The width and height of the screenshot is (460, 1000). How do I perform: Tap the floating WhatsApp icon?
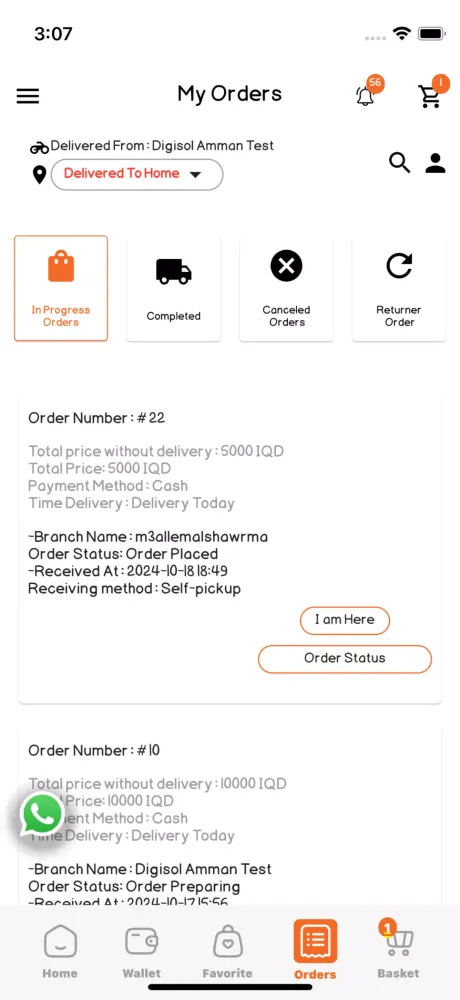click(x=42, y=814)
